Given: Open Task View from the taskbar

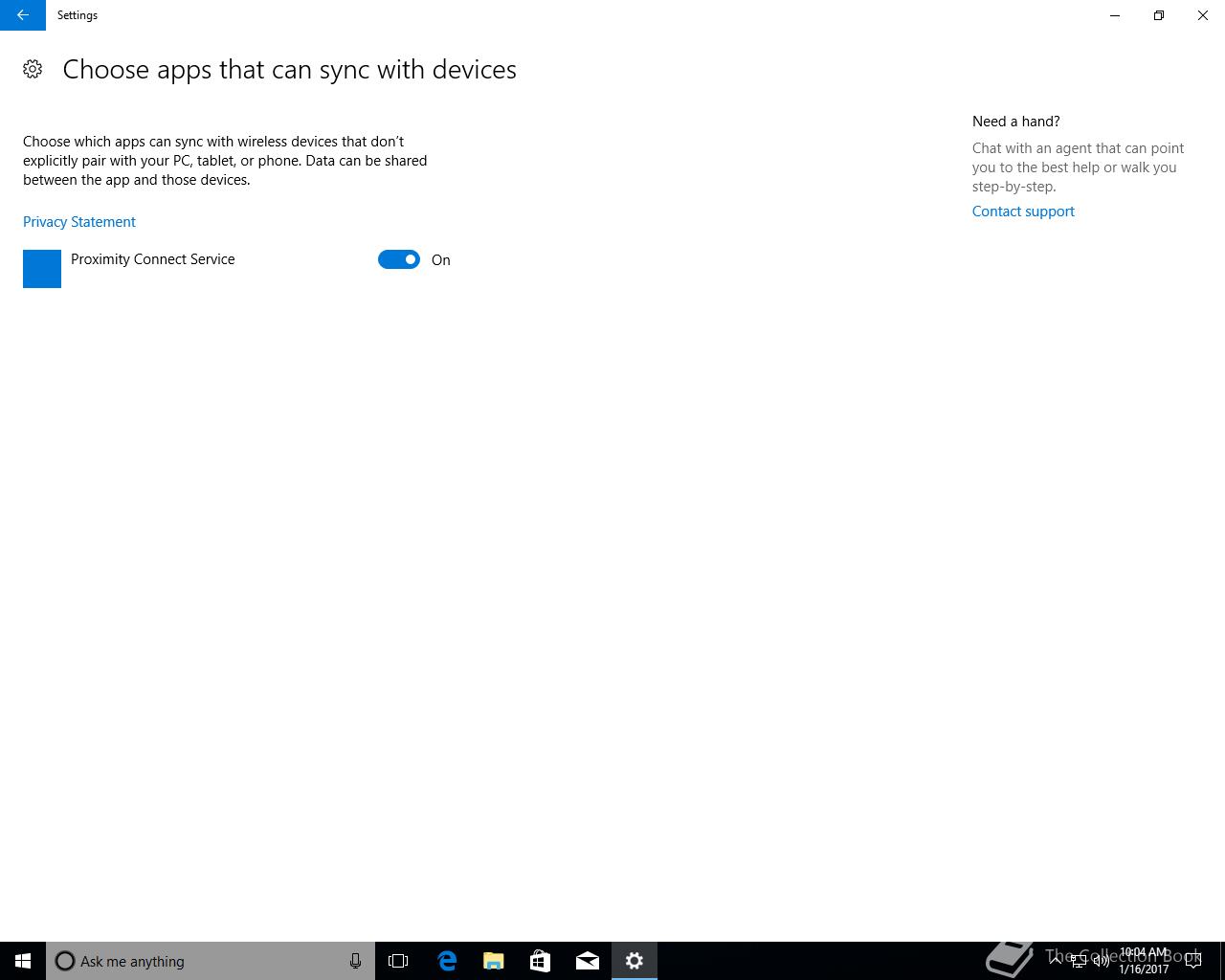Looking at the screenshot, I should (x=398, y=961).
